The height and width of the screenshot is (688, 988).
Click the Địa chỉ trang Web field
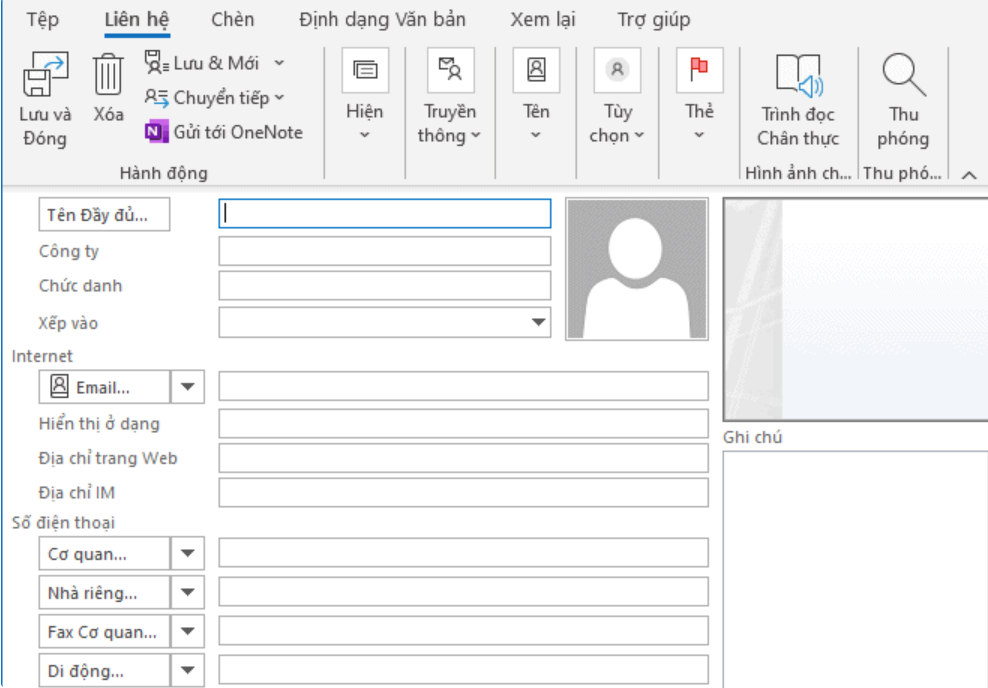click(x=464, y=458)
